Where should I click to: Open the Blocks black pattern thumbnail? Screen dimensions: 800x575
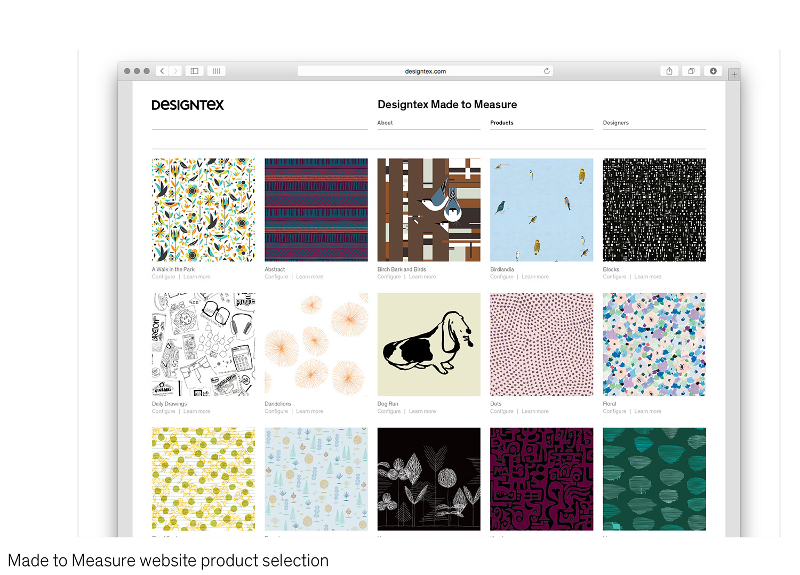coord(655,210)
